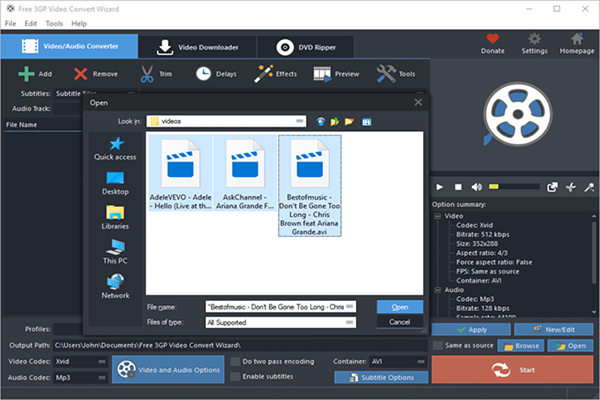The image size is (600, 400).
Task: Enable the Do two pass encoding checkbox
Action: coord(236,360)
